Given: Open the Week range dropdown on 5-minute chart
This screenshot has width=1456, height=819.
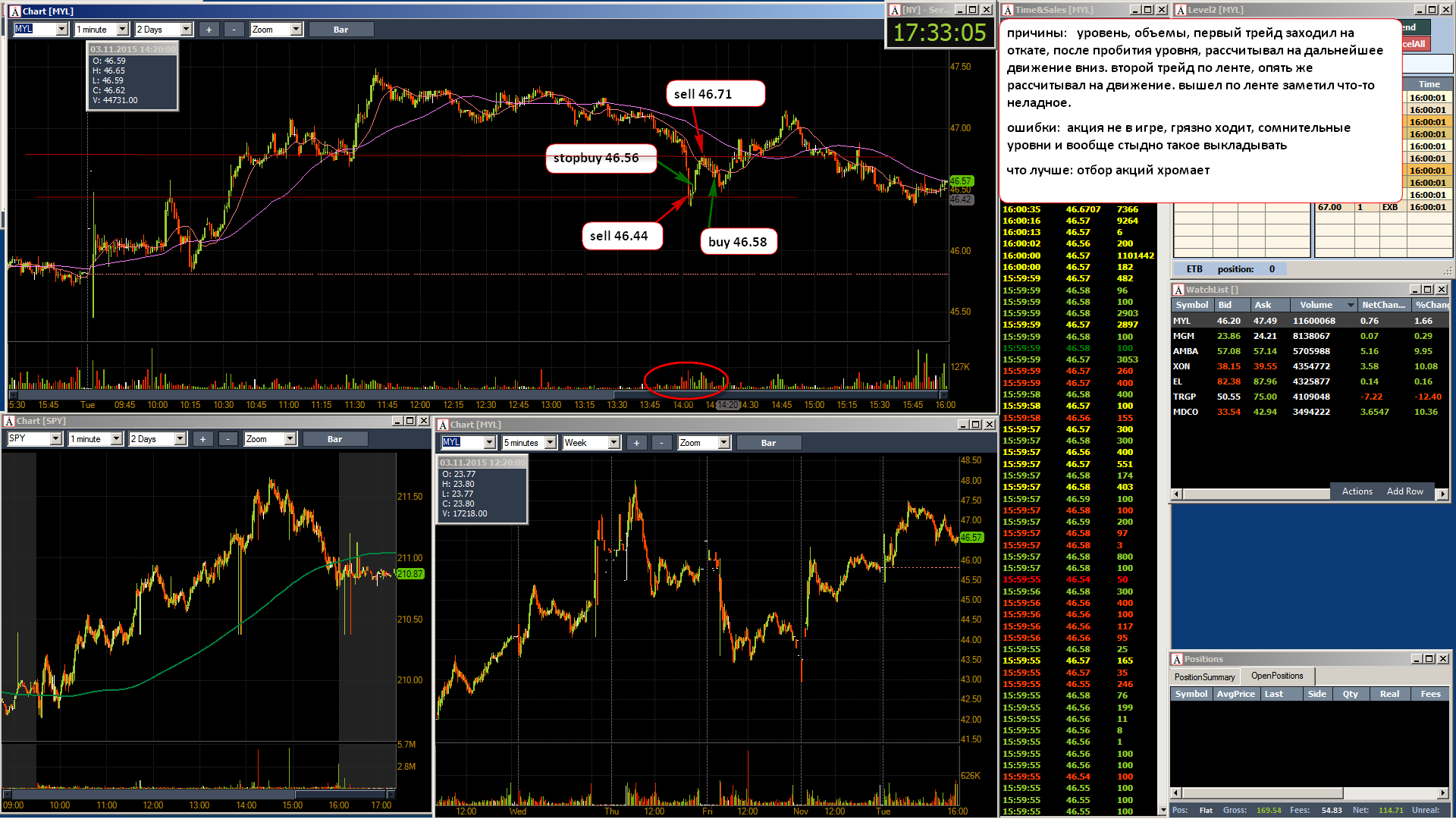Looking at the screenshot, I should click(591, 443).
